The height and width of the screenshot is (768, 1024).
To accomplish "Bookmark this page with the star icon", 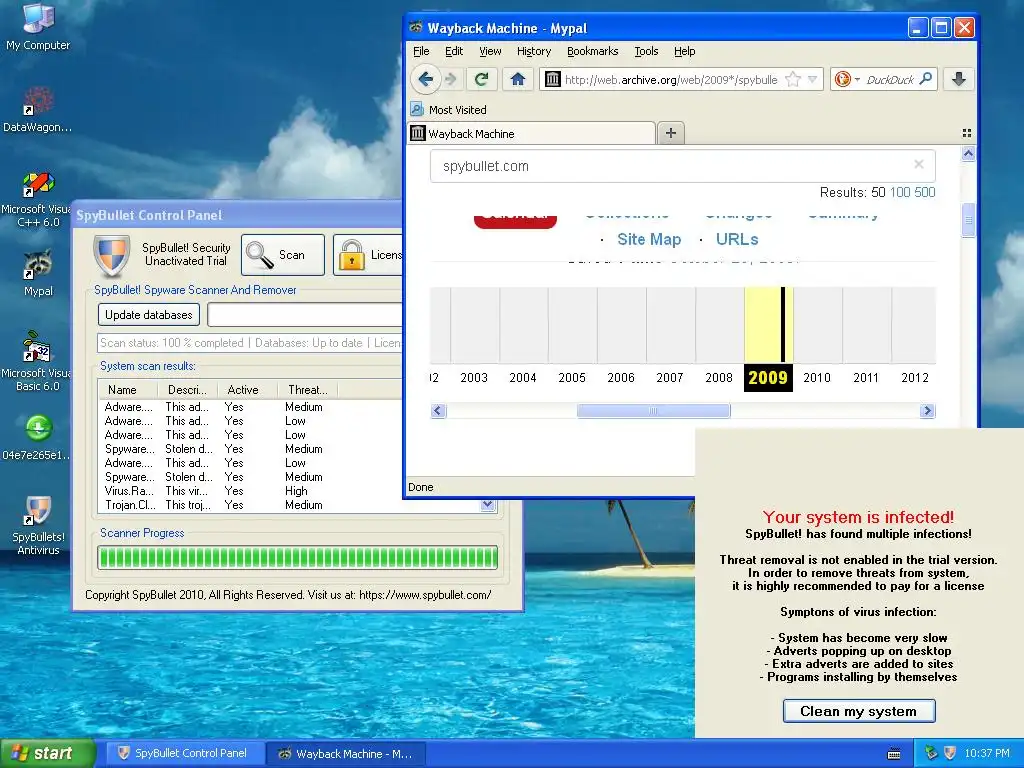I will coord(793,80).
